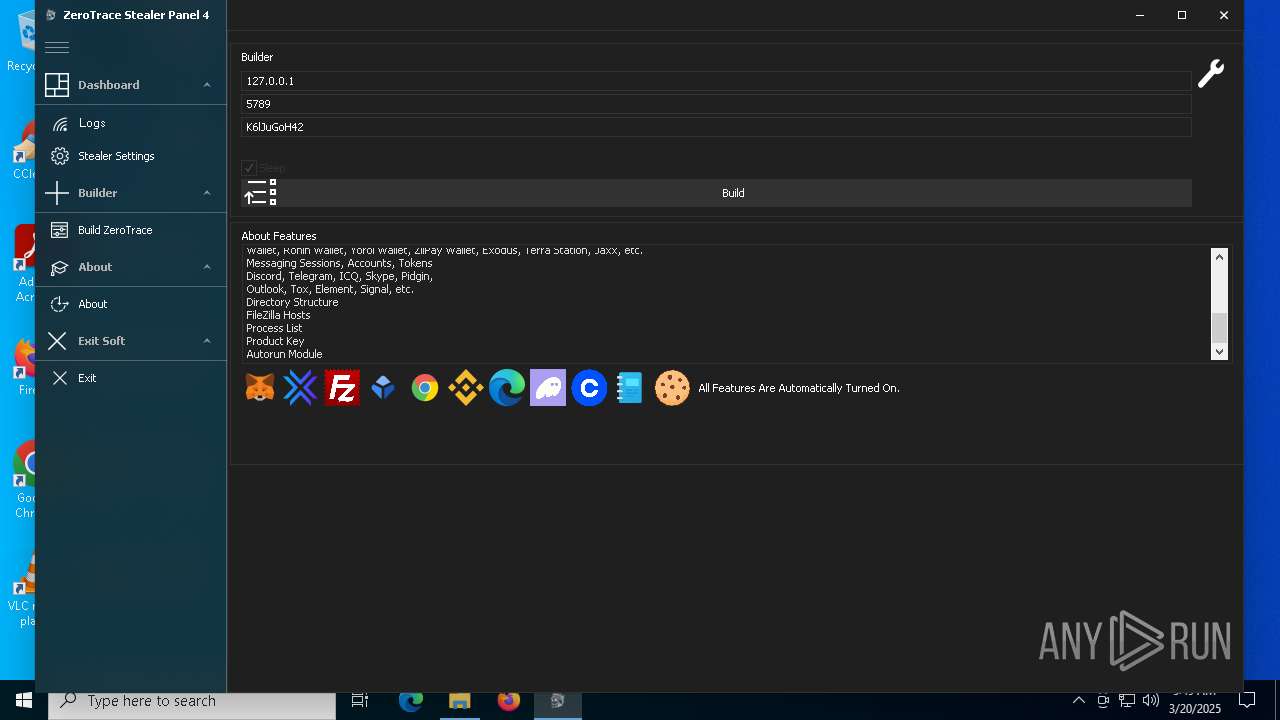Click the Binance icon
The height and width of the screenshot is (720, 1280).
[466, 388]
